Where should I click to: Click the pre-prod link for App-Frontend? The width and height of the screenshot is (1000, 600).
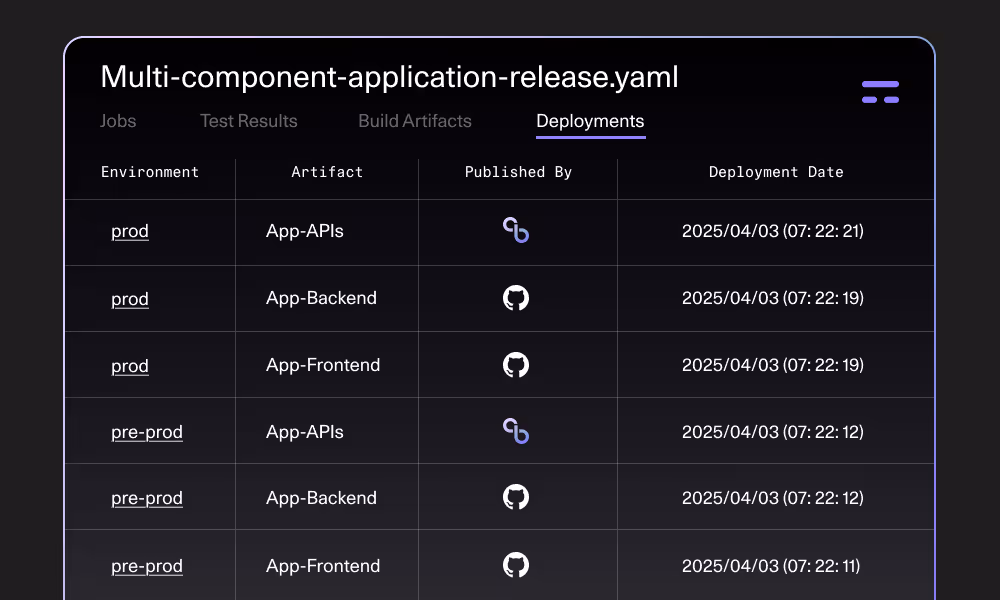(147, 565)
